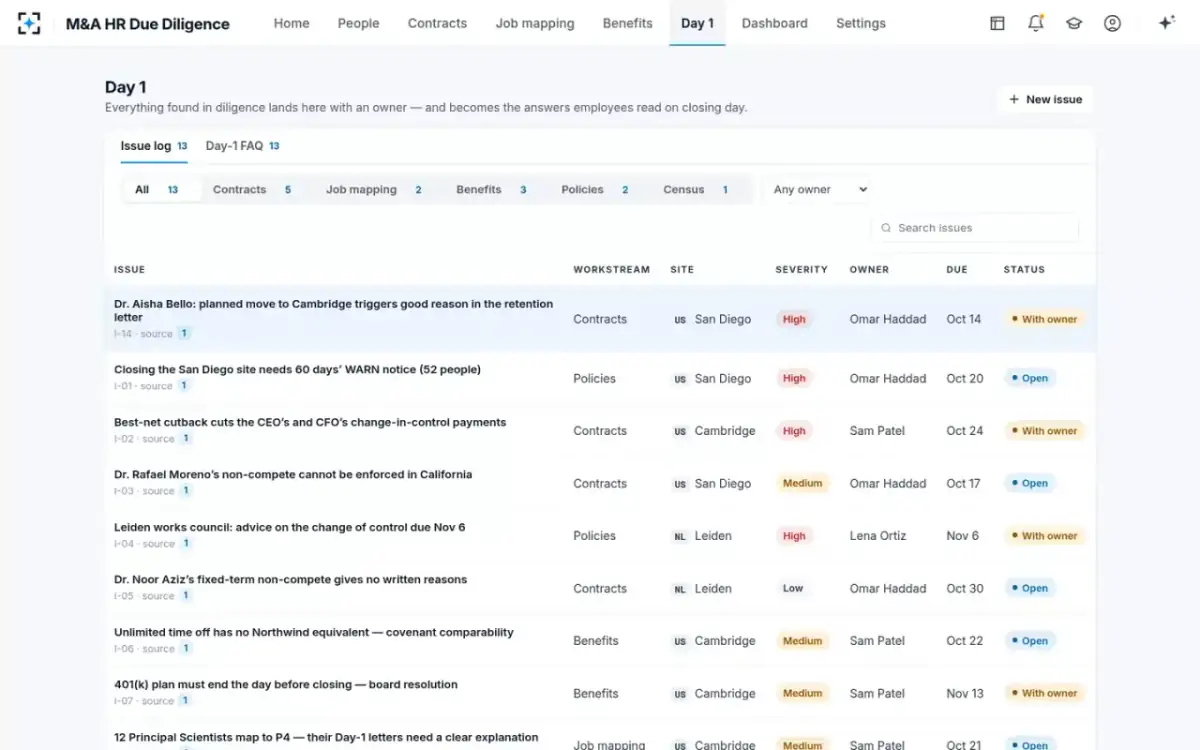
Task: Filter issues by Policies chip
Action: [x=595, y=189]
